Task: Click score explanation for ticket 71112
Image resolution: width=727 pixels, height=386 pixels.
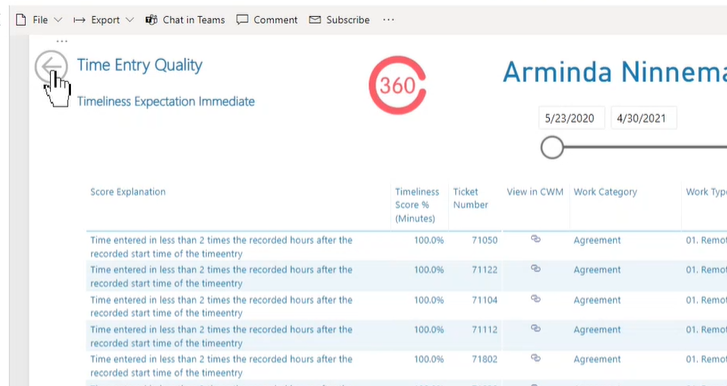Action: 221,336
